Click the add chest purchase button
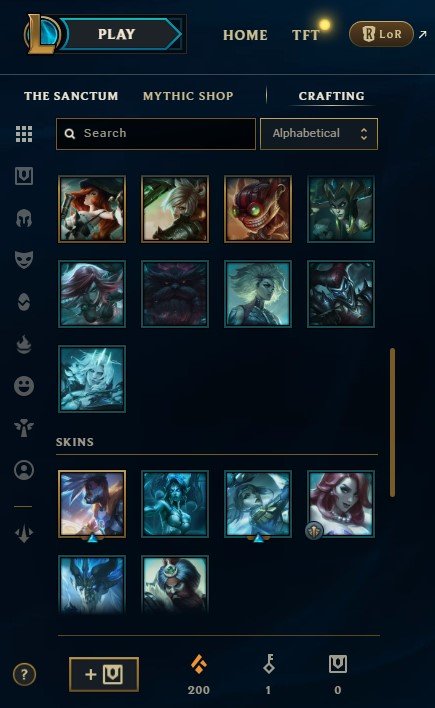The width and height of the screenshot is (435, 708). click(x=104, y=675)
